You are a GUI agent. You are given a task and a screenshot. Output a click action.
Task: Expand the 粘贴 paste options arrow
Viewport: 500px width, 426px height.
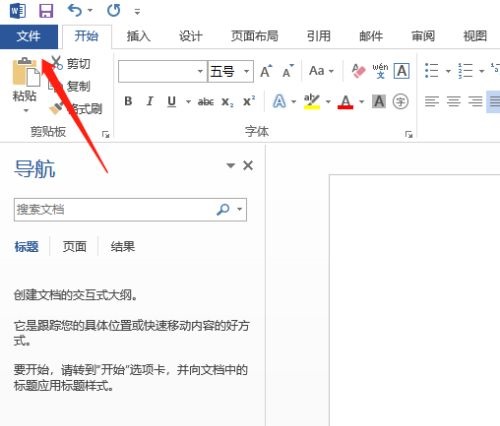coord(26,110)
